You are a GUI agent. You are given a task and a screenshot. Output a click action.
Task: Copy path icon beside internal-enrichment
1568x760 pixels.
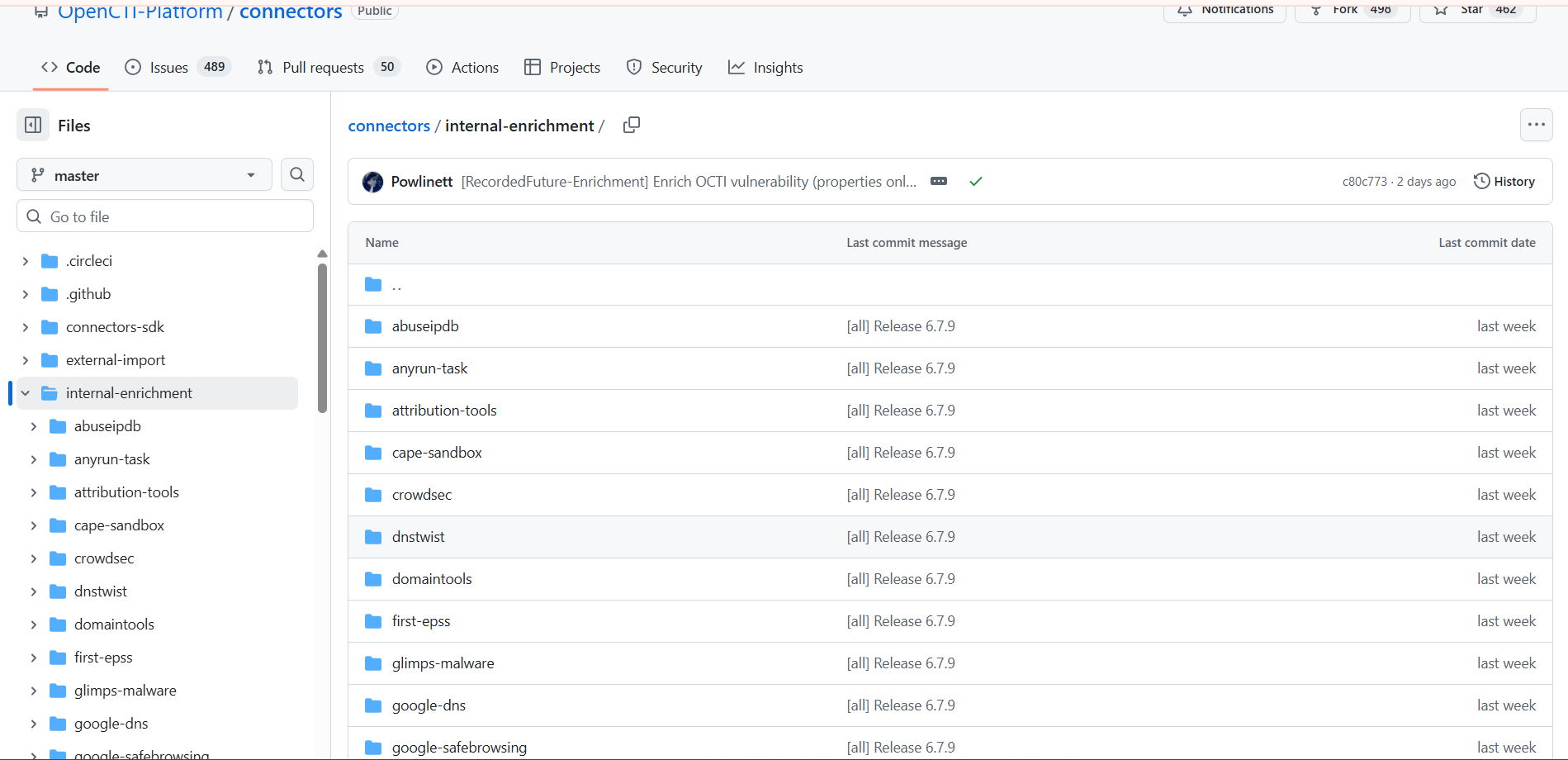click(x=632, y=125)
